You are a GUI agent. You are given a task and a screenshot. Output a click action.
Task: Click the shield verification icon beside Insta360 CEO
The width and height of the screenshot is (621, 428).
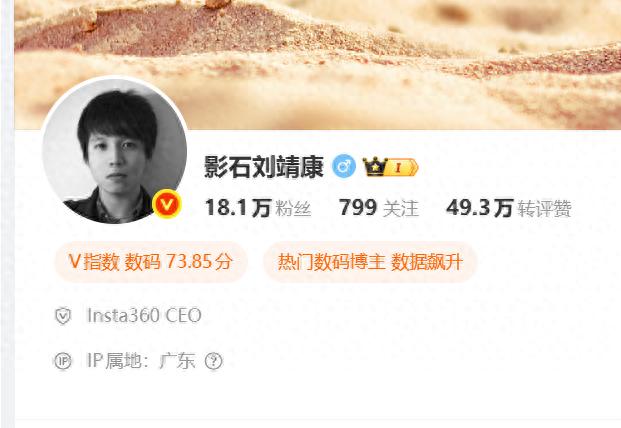coord(63,316)
